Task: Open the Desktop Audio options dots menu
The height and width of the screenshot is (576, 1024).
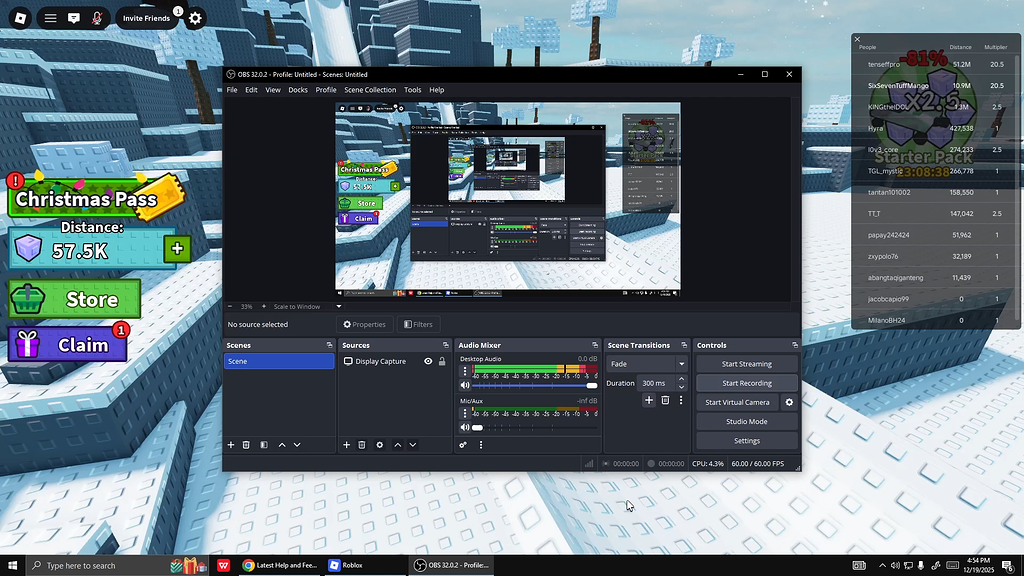Action: 464,371
